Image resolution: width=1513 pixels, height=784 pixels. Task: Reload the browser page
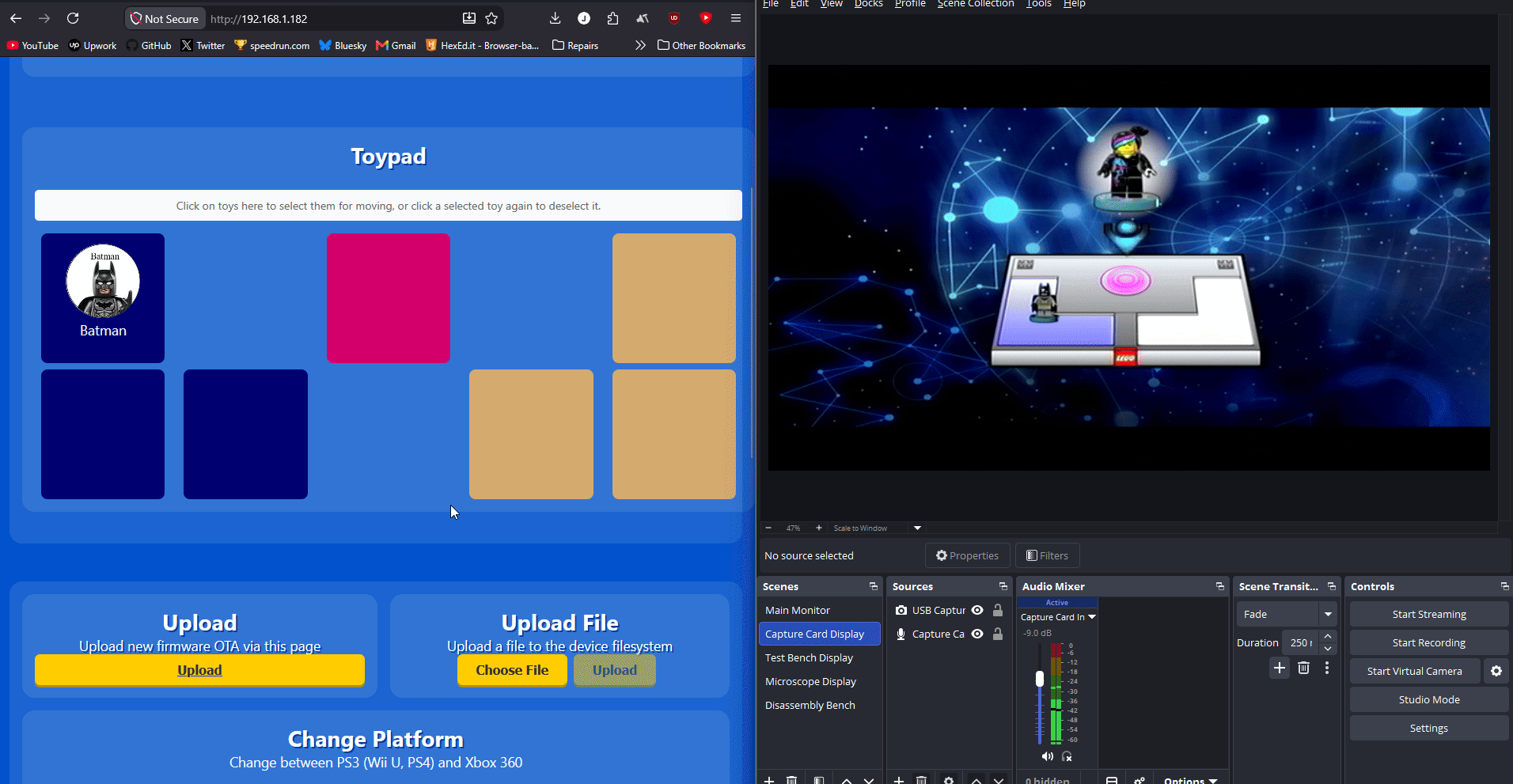73,18
